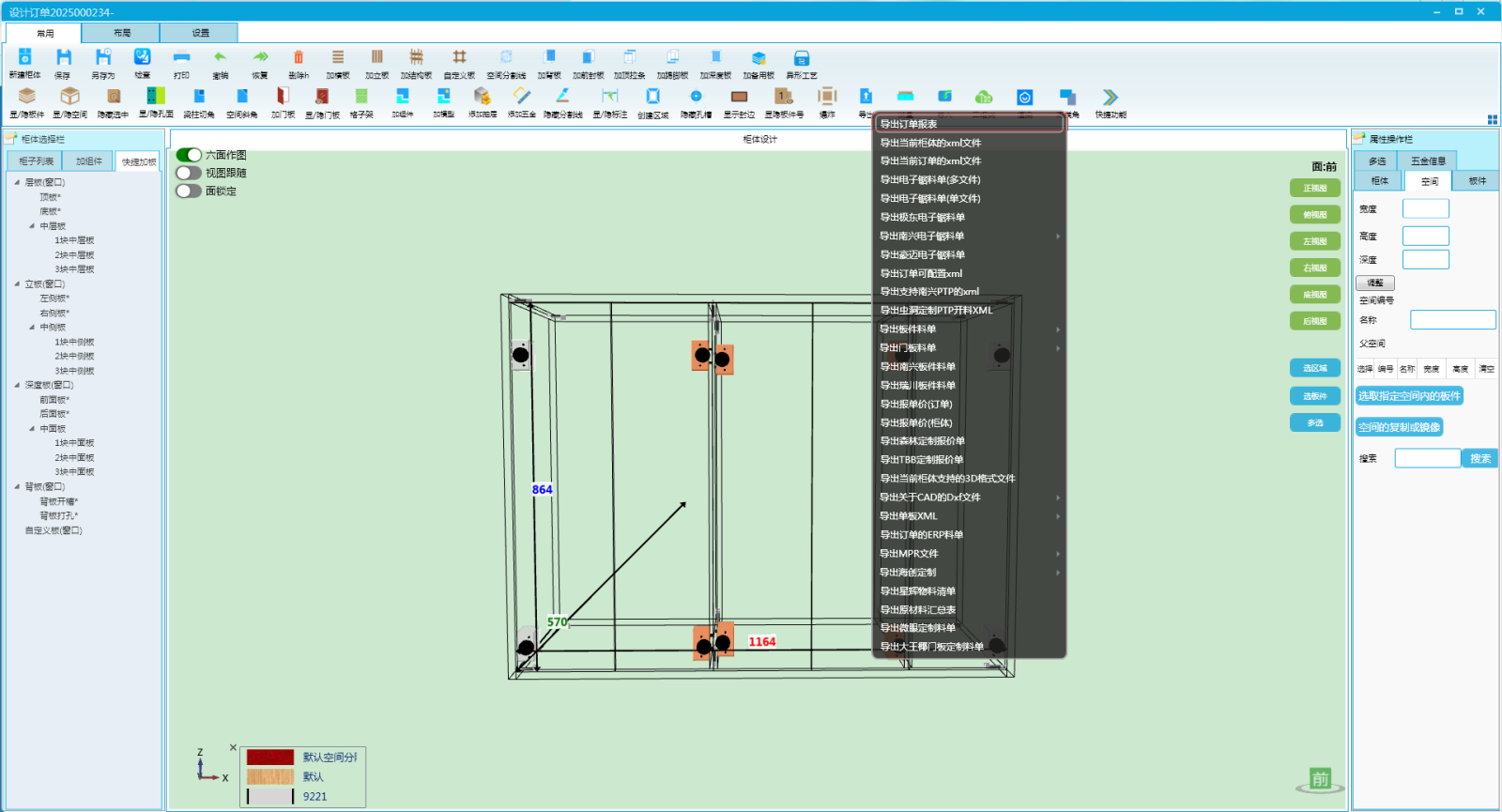
Task: Click the red 默认空间分 color swatch
Action: click(270, 758)
